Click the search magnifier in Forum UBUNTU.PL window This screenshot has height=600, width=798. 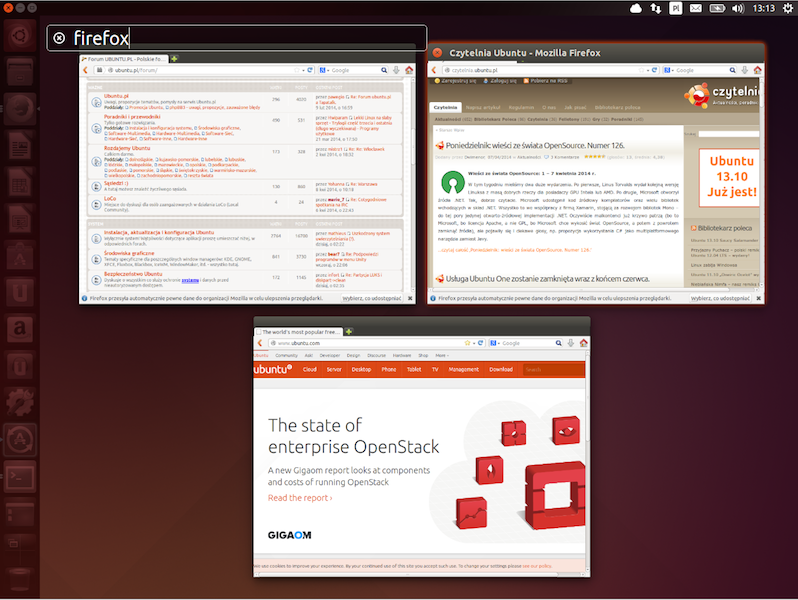pos(384,70)
